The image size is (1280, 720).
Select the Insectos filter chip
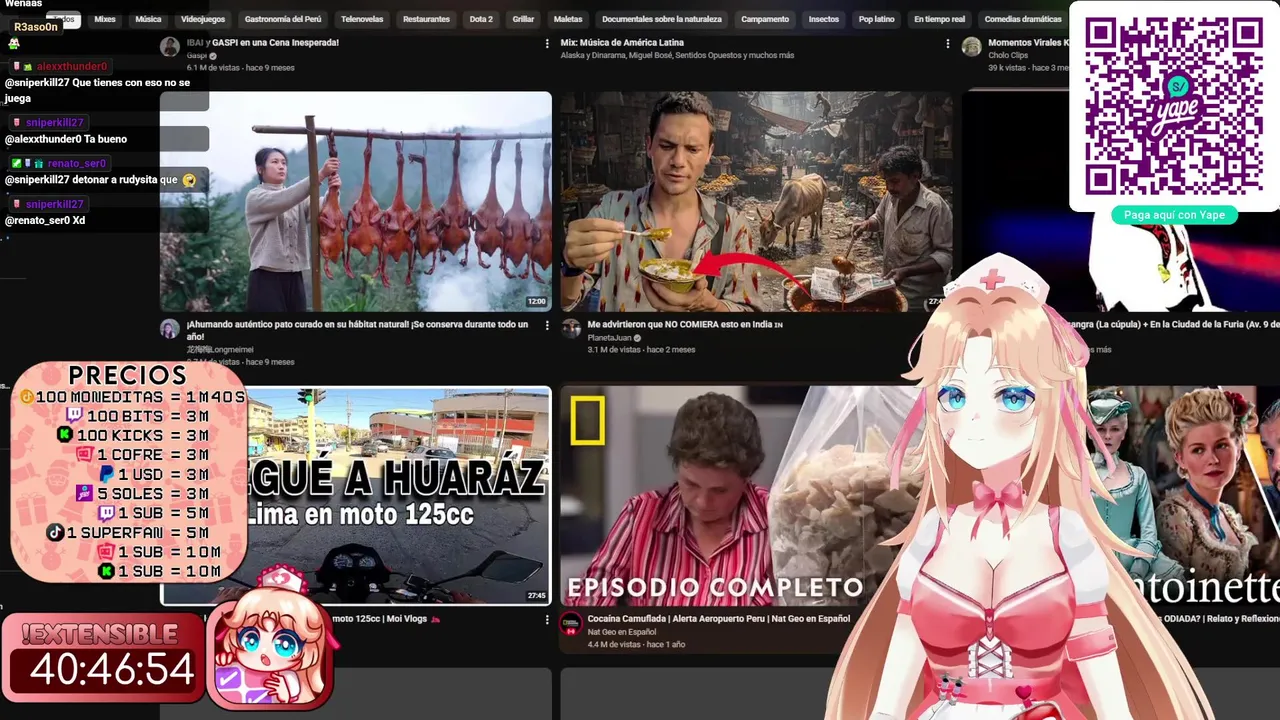(x=824, y=19)
